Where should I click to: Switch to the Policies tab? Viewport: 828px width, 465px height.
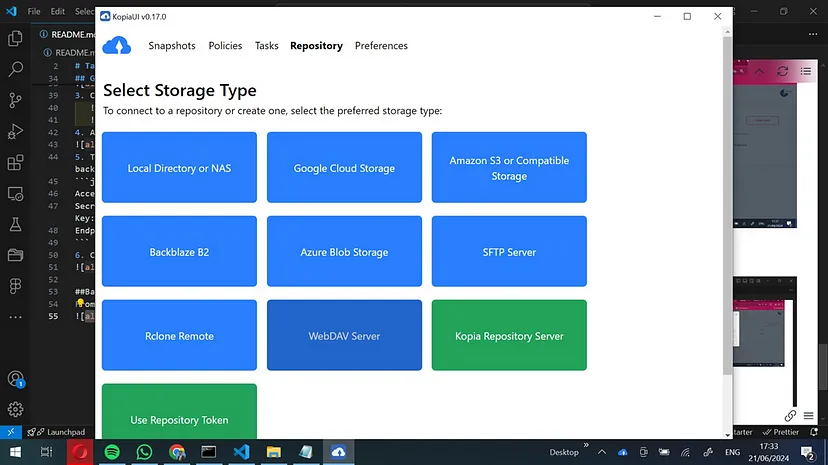(225, 46)
